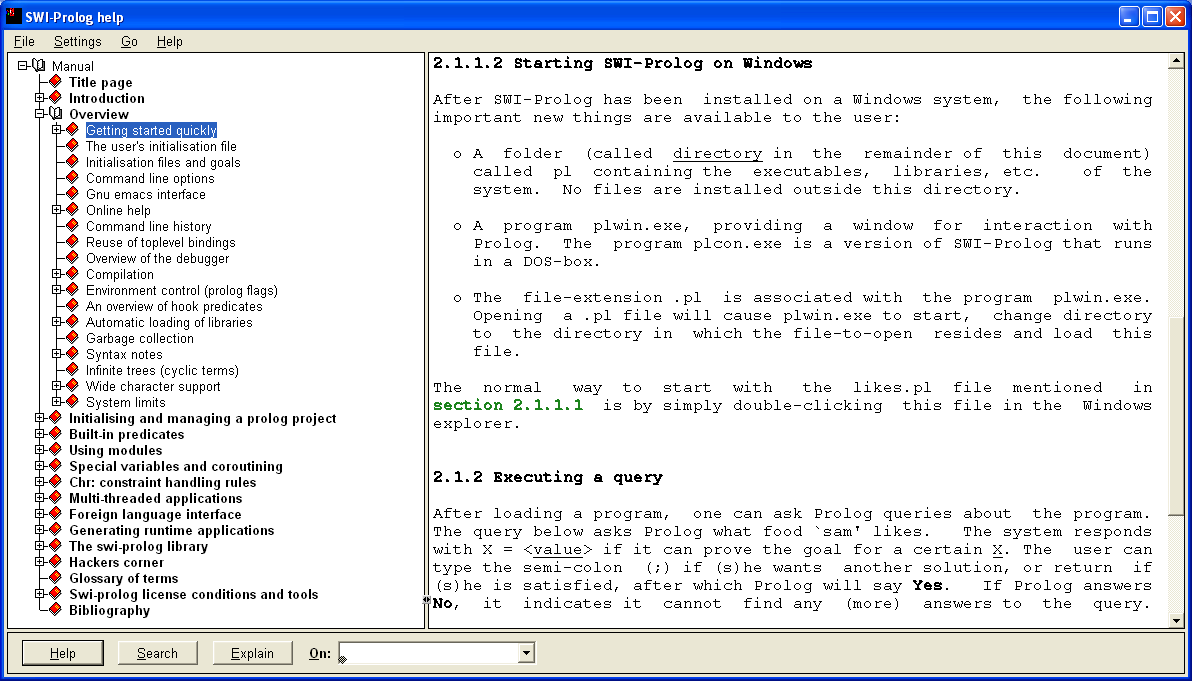Click the scroll down arrow in content pane
The height and width of the screenshot is (681, 1192).
[x=1176, y=620]
